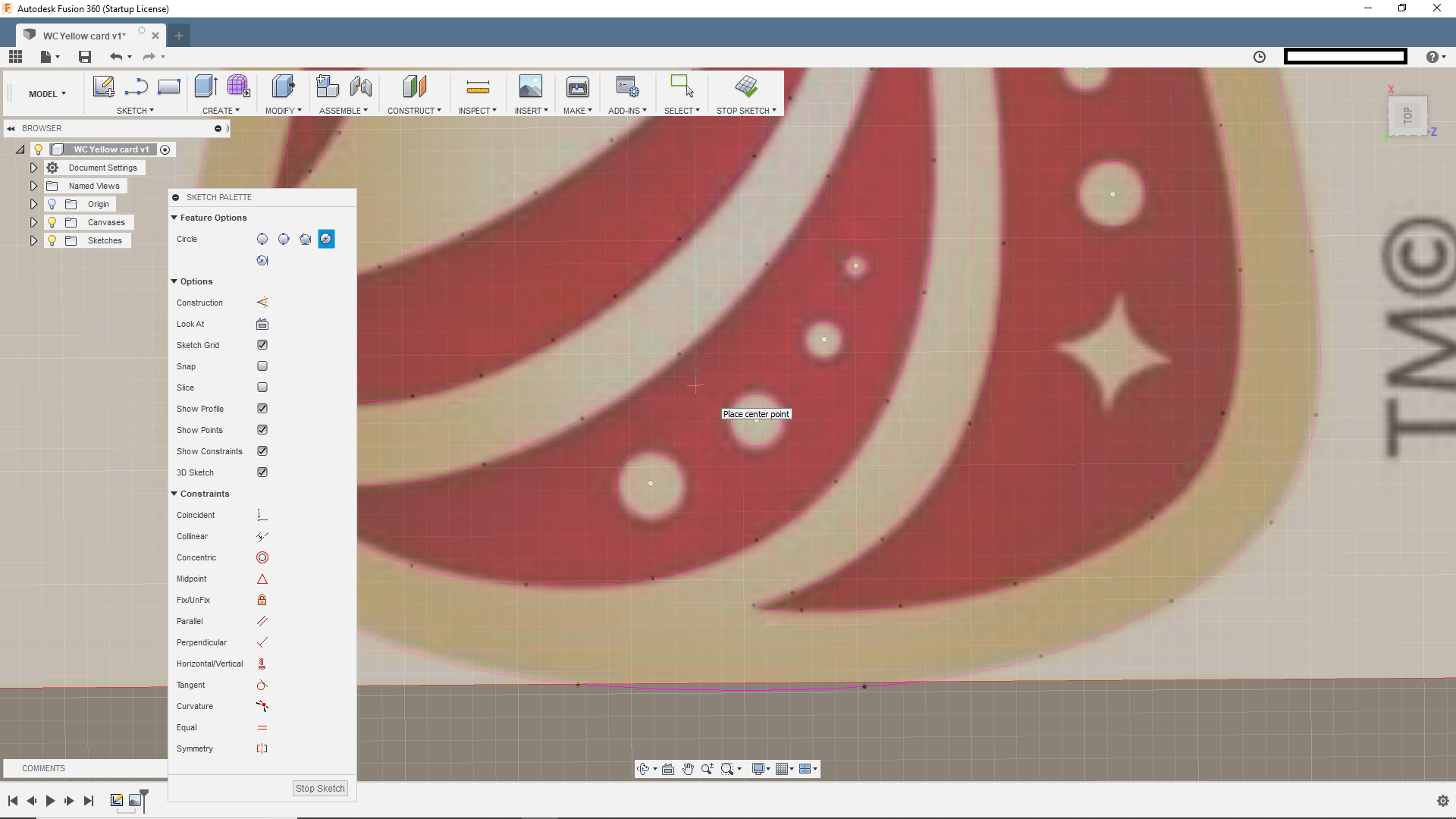The height and width of the screenshot is (819, 1456).
Task: Toggle the Show Profile checkbox
Action: pos(262,409)
